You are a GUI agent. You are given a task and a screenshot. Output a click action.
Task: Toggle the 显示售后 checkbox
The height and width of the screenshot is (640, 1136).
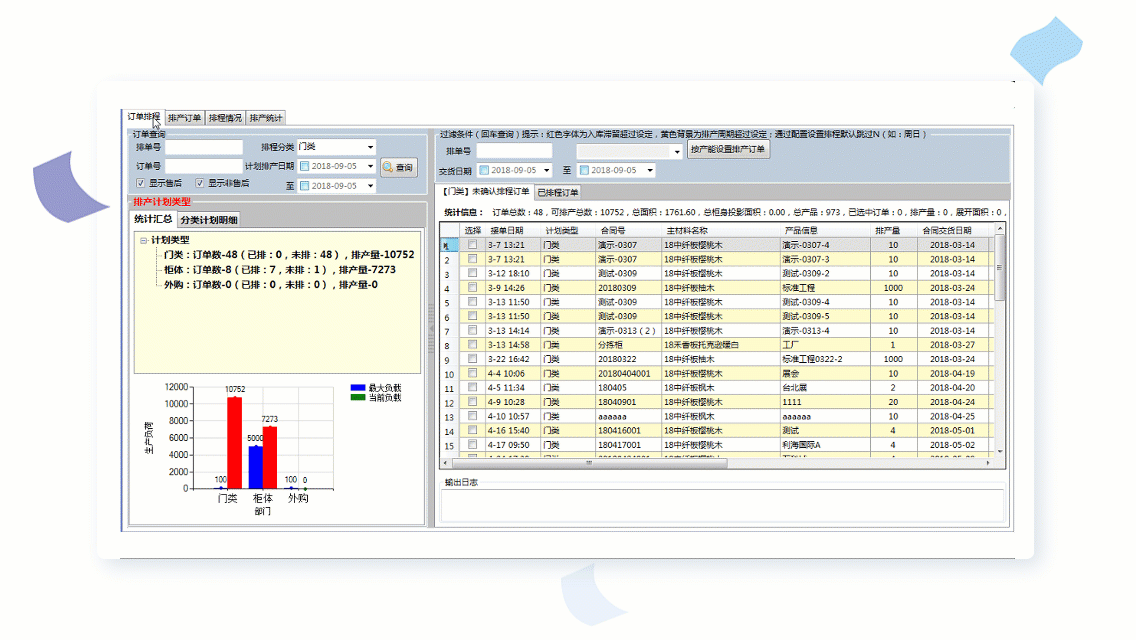[x=140, y=183]
